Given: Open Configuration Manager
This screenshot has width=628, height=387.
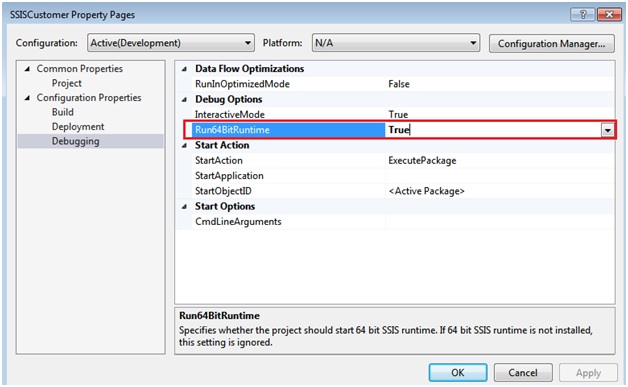Looking at the screenshot, I should pos(552,43).
